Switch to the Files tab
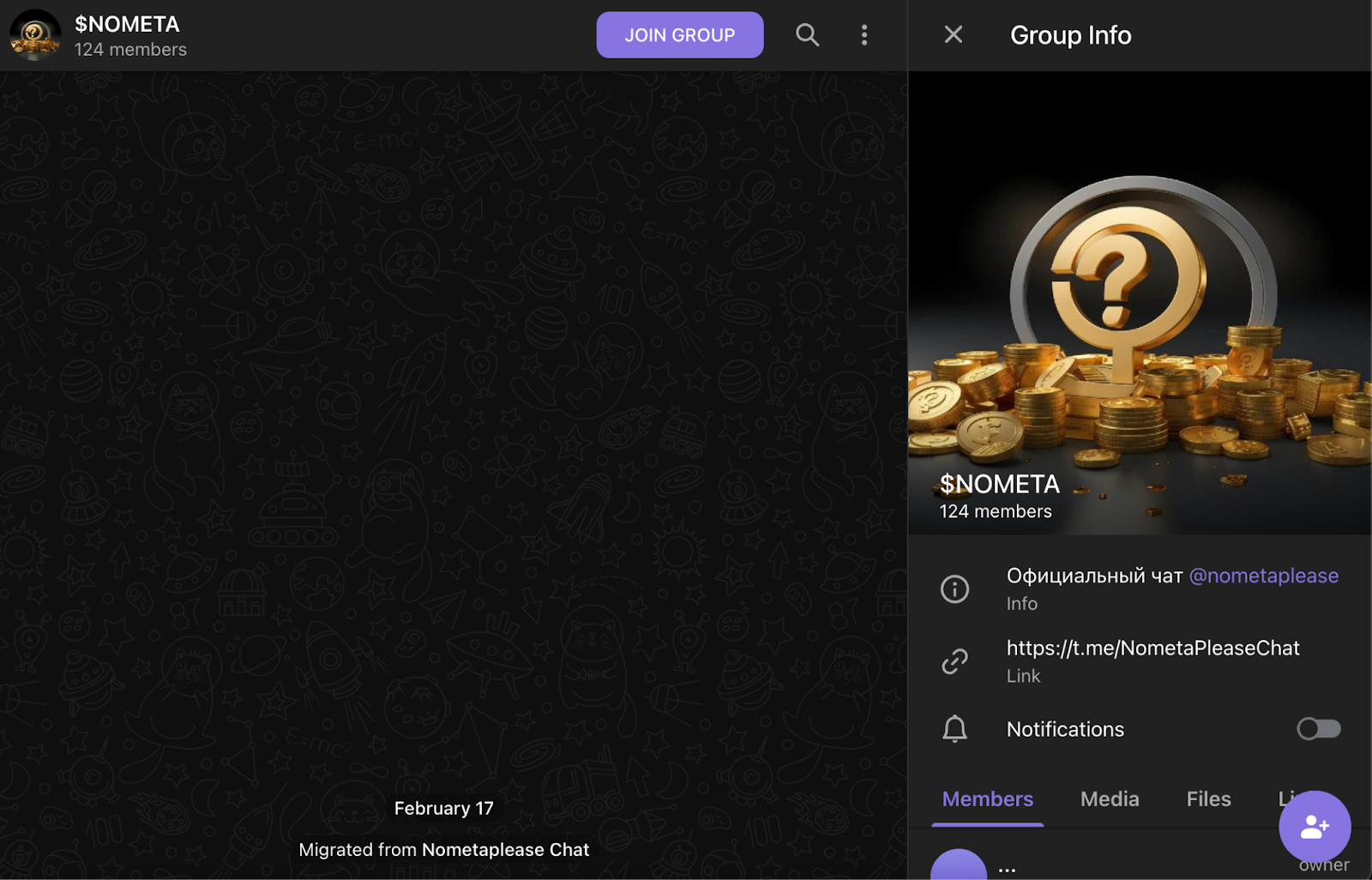 (x=1208, y=799)
